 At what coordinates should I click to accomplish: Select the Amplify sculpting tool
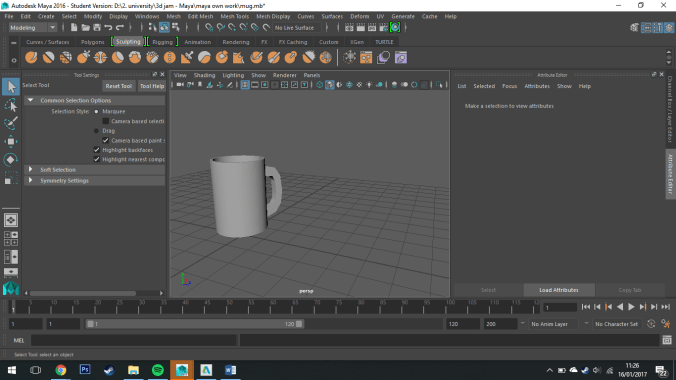pos(308,57)
